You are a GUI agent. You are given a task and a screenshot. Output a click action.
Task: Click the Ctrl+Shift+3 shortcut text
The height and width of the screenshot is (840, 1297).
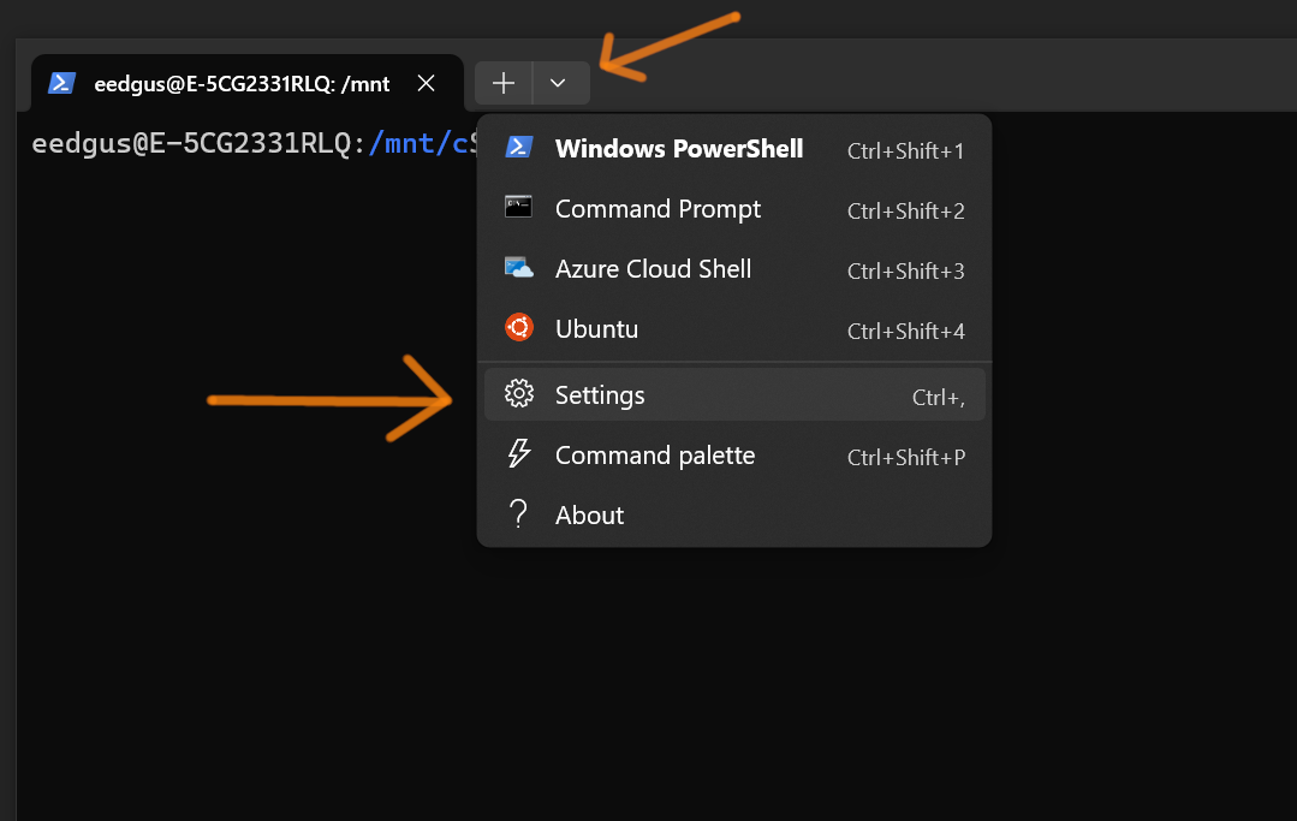tap(906, 271)
